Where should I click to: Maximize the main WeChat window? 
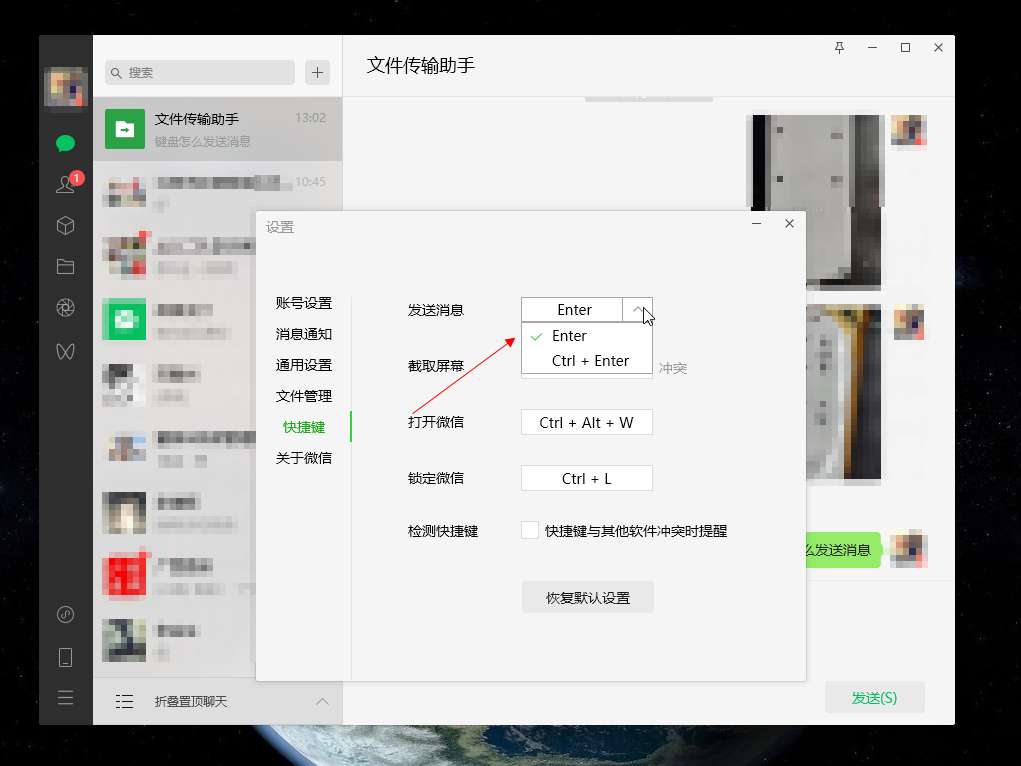905,48
